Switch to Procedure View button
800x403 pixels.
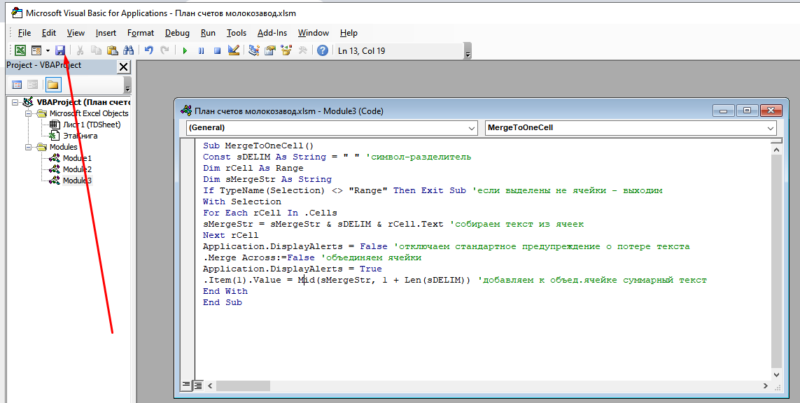(186, 385)
